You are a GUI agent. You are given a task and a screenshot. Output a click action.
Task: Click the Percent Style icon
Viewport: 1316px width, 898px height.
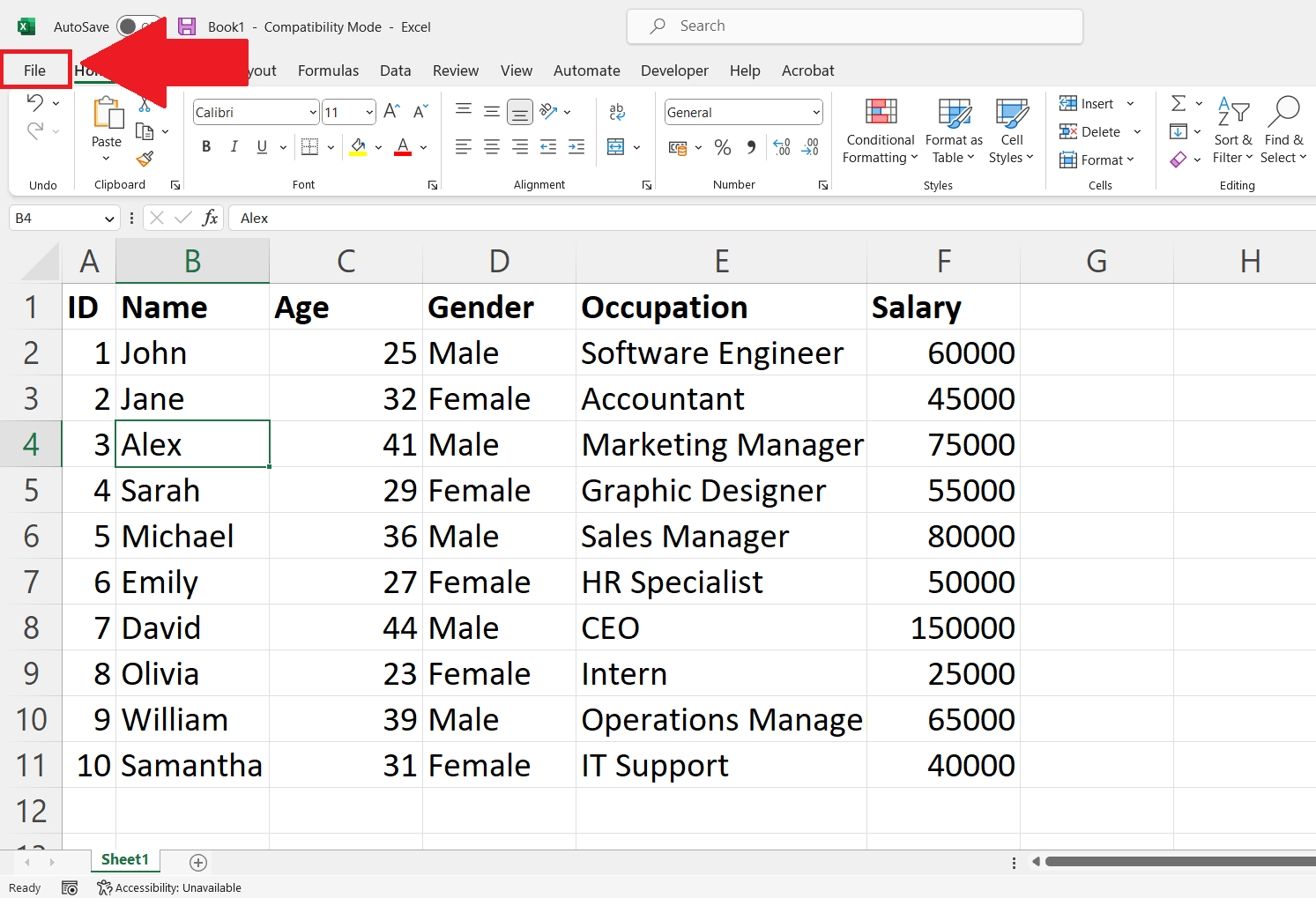click(722, 147)
